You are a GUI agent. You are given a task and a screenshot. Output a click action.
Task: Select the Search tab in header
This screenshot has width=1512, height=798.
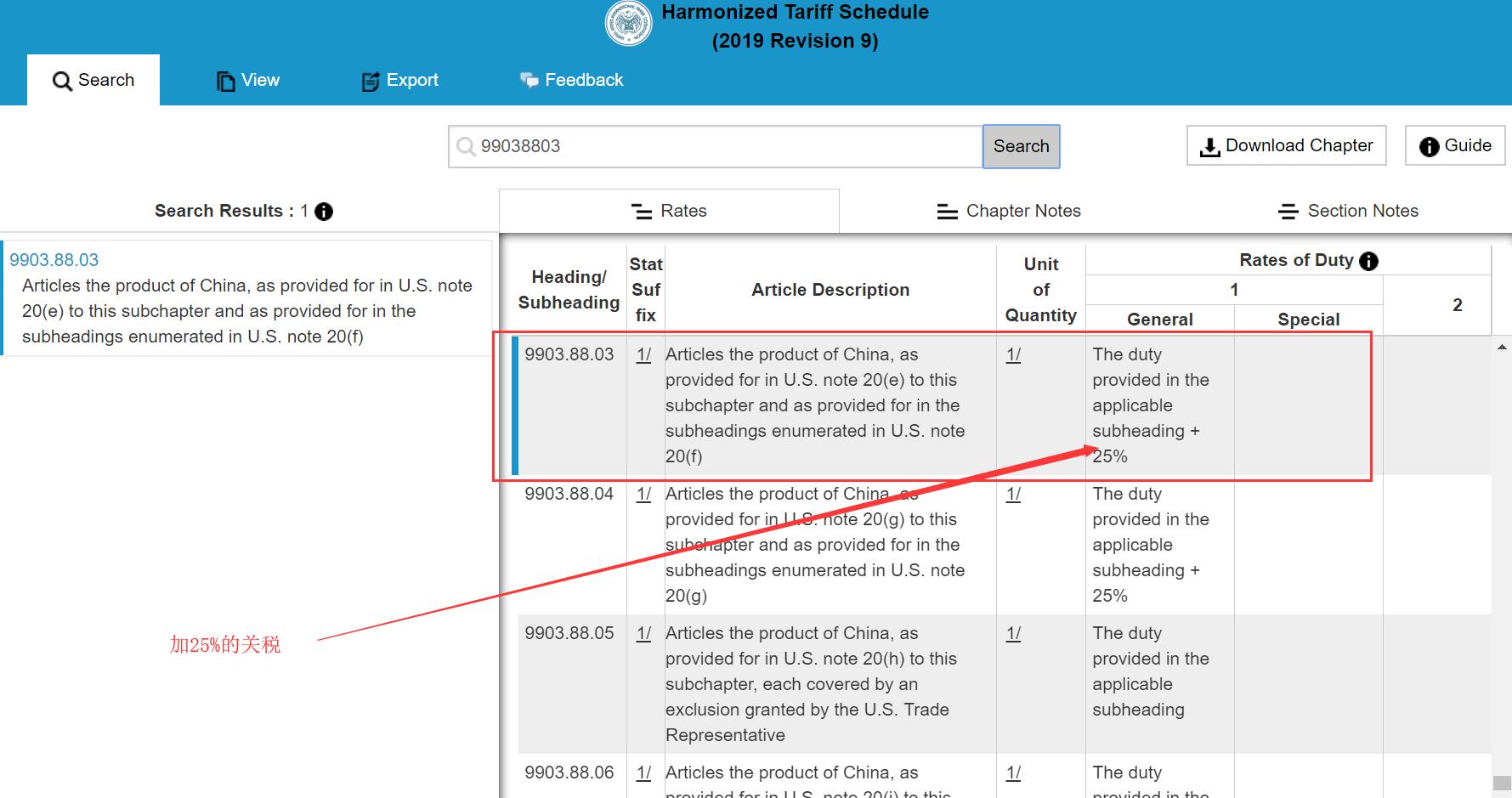[93, 80]
